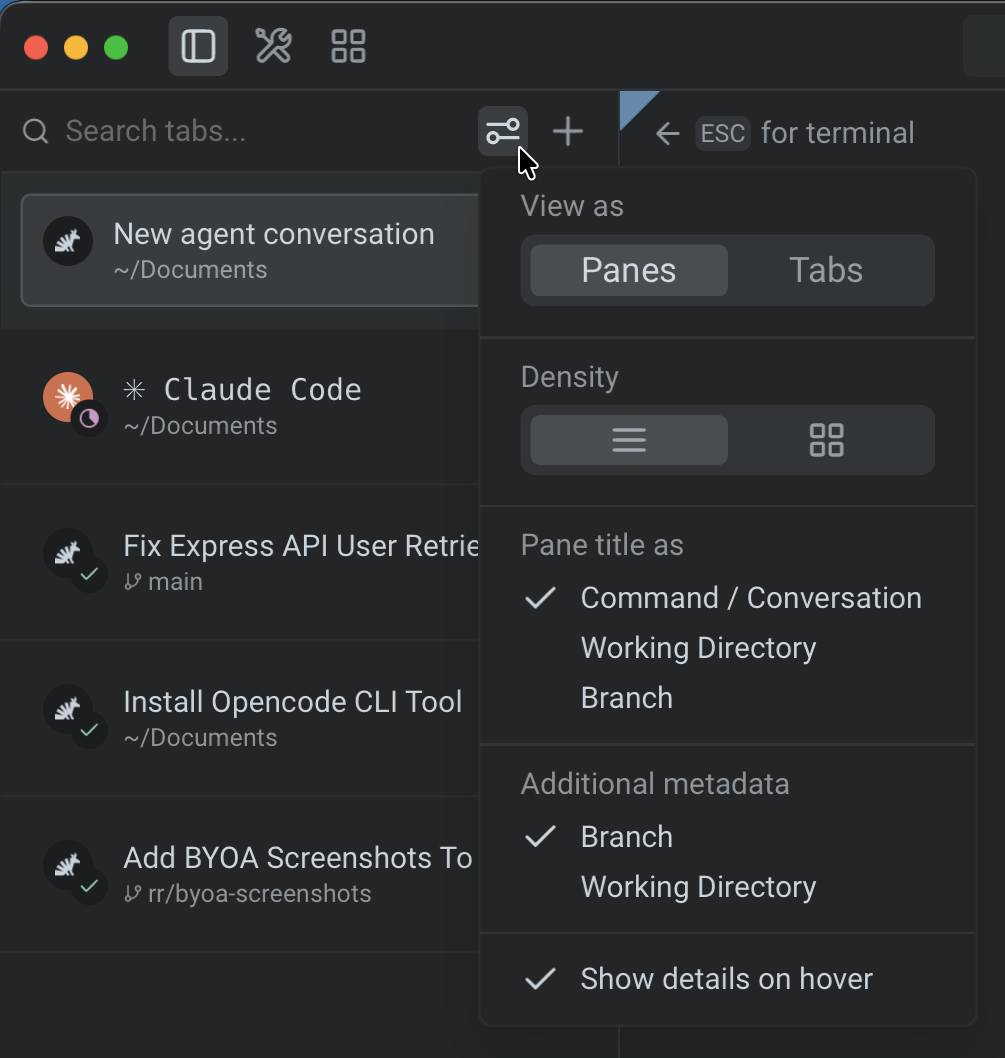
Task: Set pane title to Branch
Action: 627,698
